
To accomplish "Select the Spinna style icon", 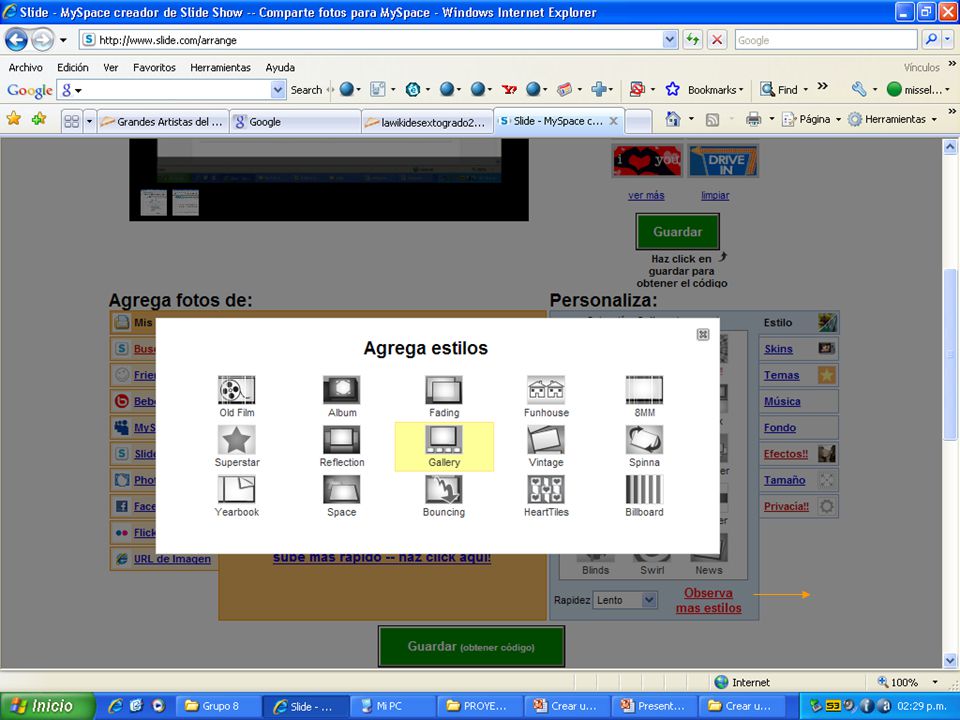I will (644, 439).
